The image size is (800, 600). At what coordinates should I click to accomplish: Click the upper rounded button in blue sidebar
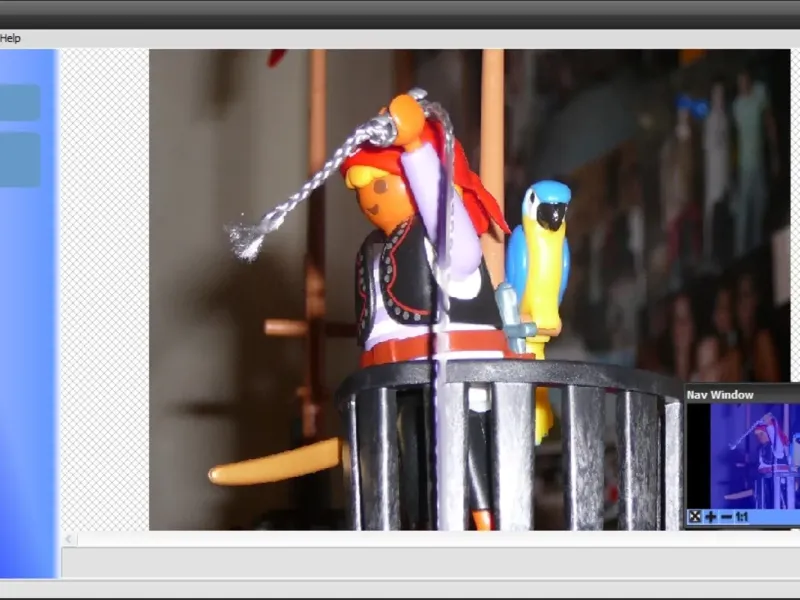tap(19, 103)
